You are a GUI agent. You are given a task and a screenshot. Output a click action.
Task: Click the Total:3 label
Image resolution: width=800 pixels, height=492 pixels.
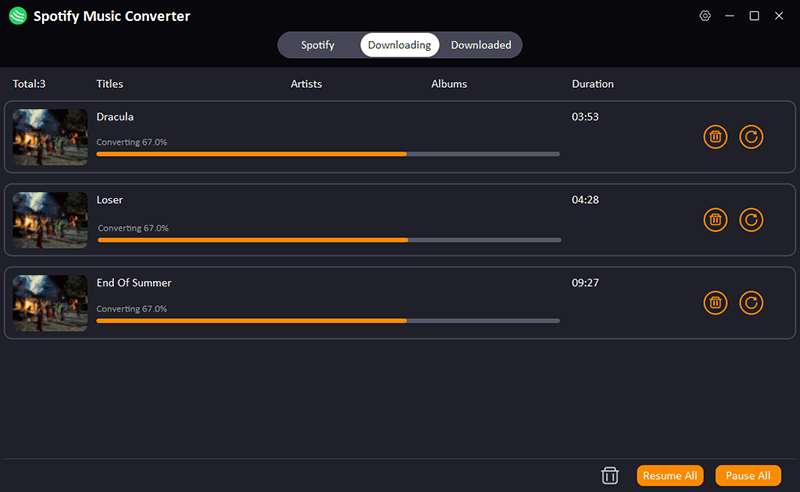coord(29,84)
